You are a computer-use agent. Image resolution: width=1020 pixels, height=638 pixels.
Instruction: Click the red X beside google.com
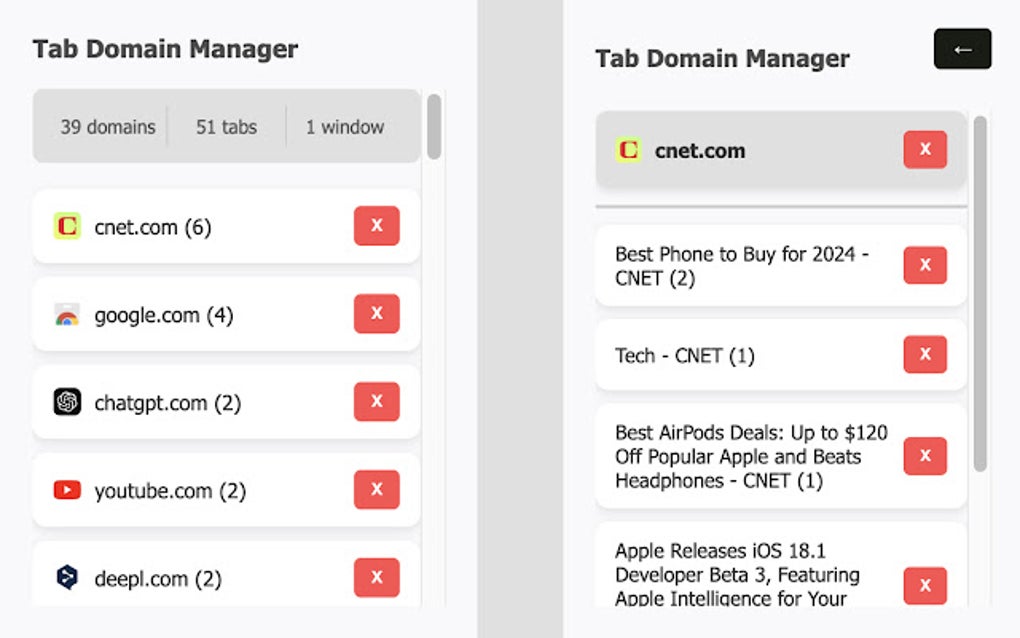pyautogui.click(x=377, y=314)
